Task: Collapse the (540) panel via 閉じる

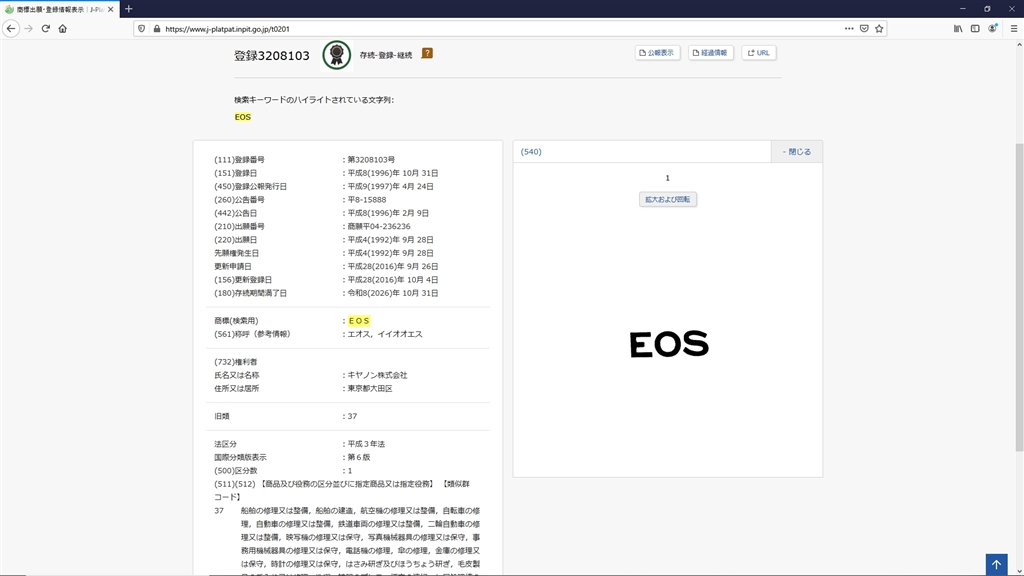Action: pos(797,152)
